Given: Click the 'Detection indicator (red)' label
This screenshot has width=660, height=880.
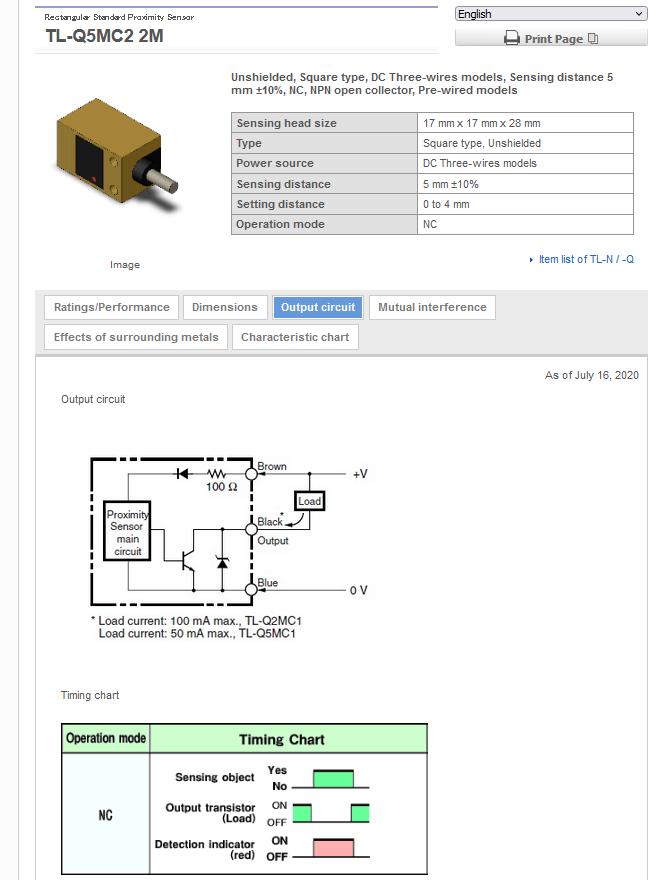Looking at the screenshot, I should [204, 849].
